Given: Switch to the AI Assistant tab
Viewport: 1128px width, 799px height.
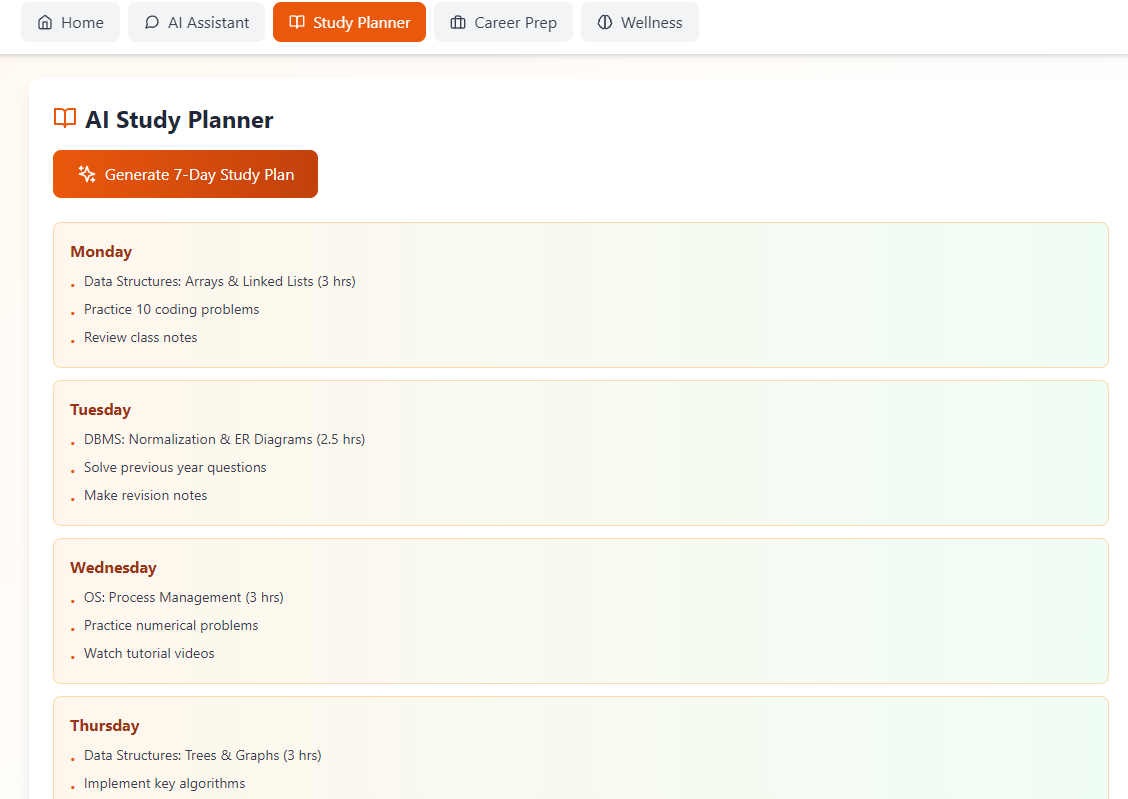Looking at the screenshot, I should tap(196, 22).
